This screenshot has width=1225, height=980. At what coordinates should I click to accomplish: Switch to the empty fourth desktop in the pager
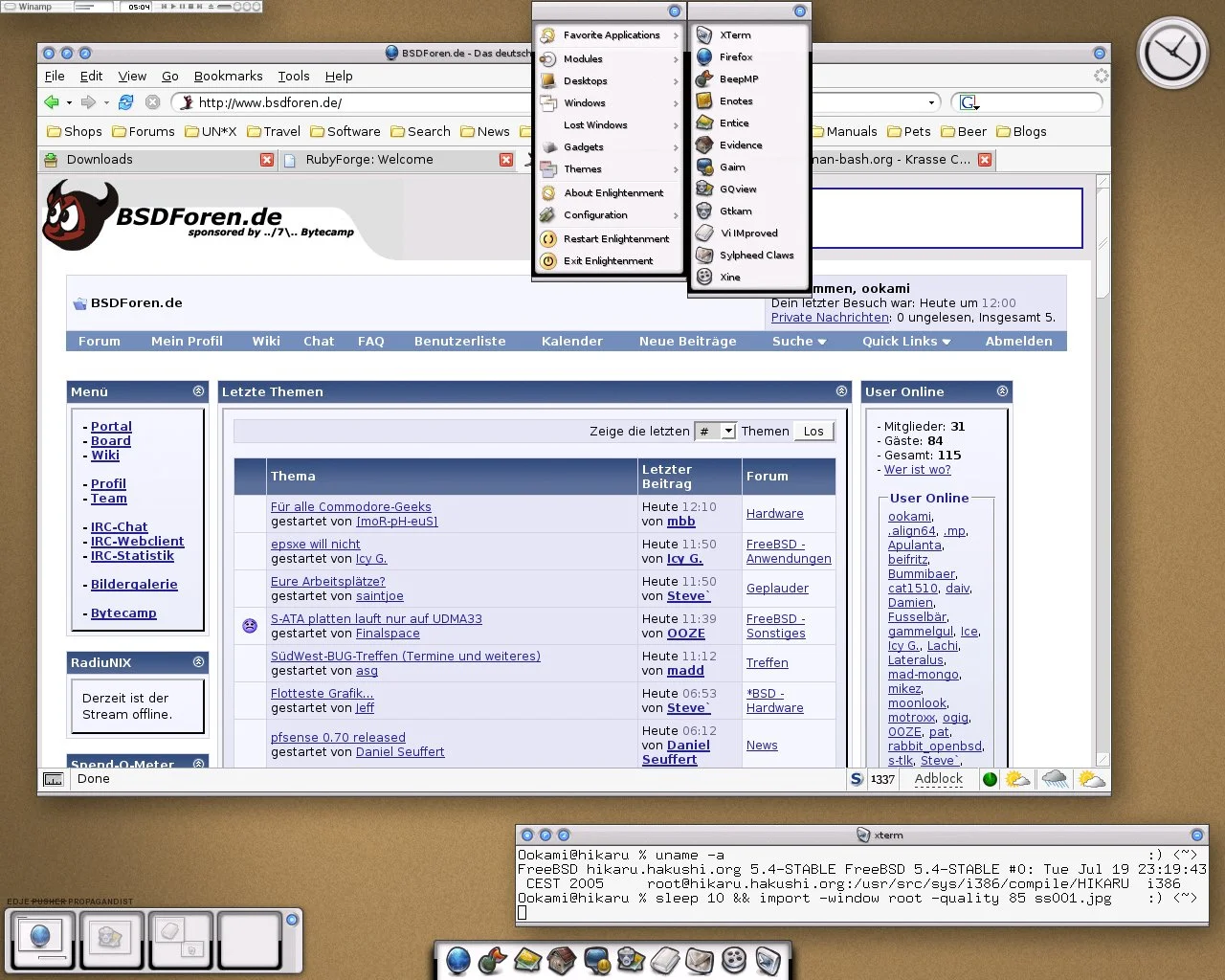tap(249, 940)
